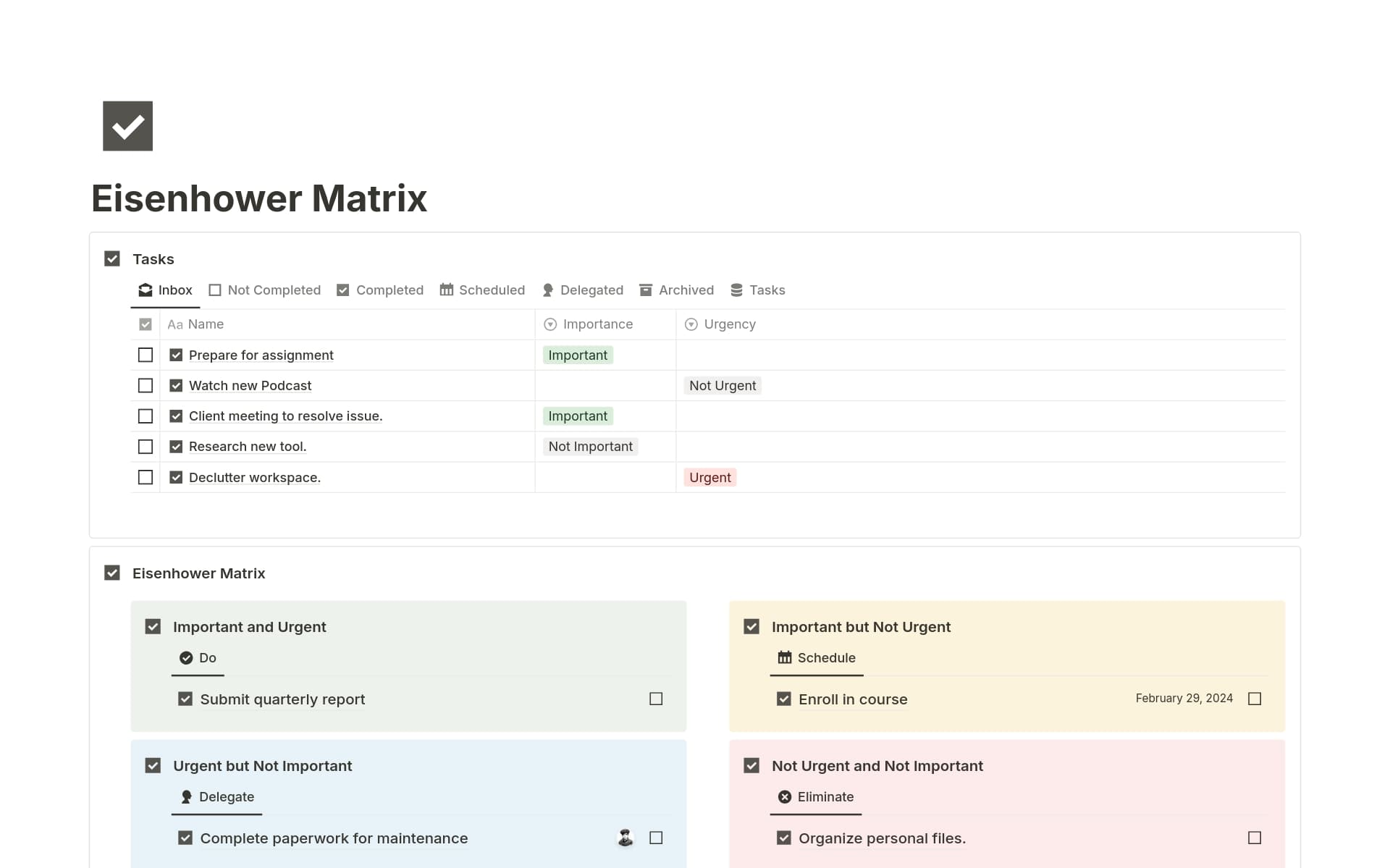
Task: Switch to the Tasks view tab
Action: click(x=757, y=290)
